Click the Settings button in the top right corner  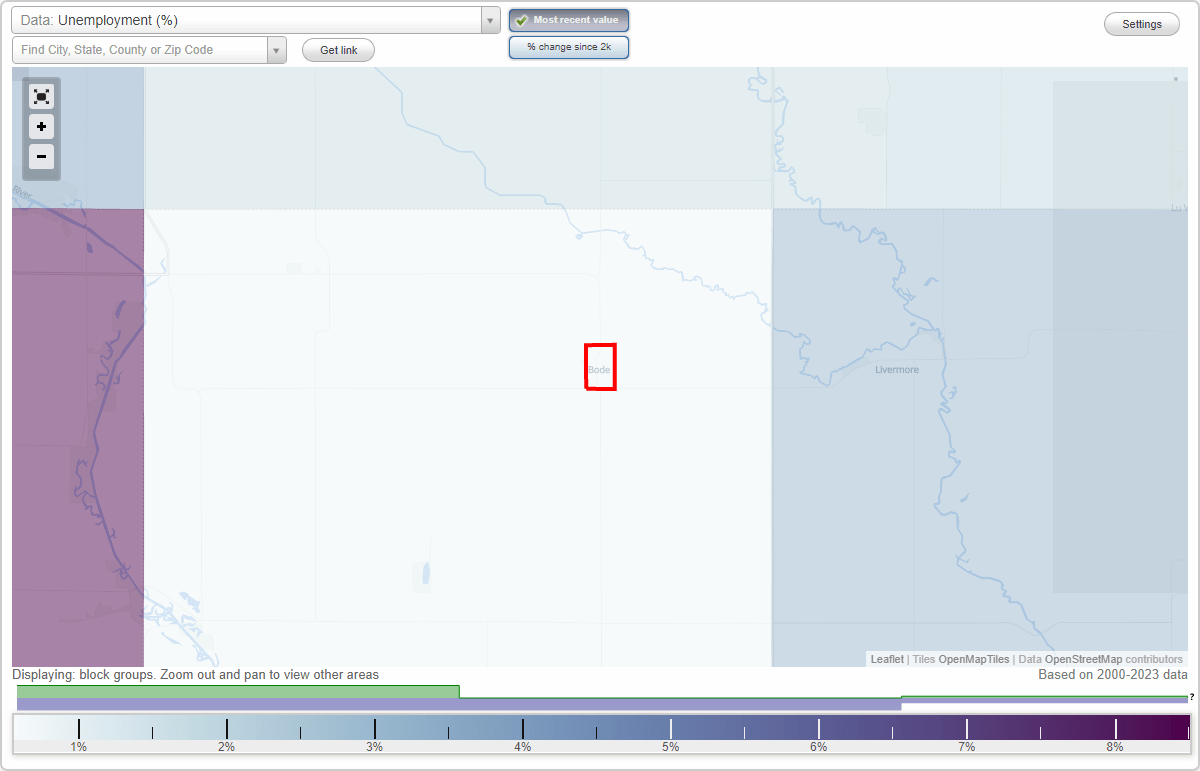coord(1141,23)
